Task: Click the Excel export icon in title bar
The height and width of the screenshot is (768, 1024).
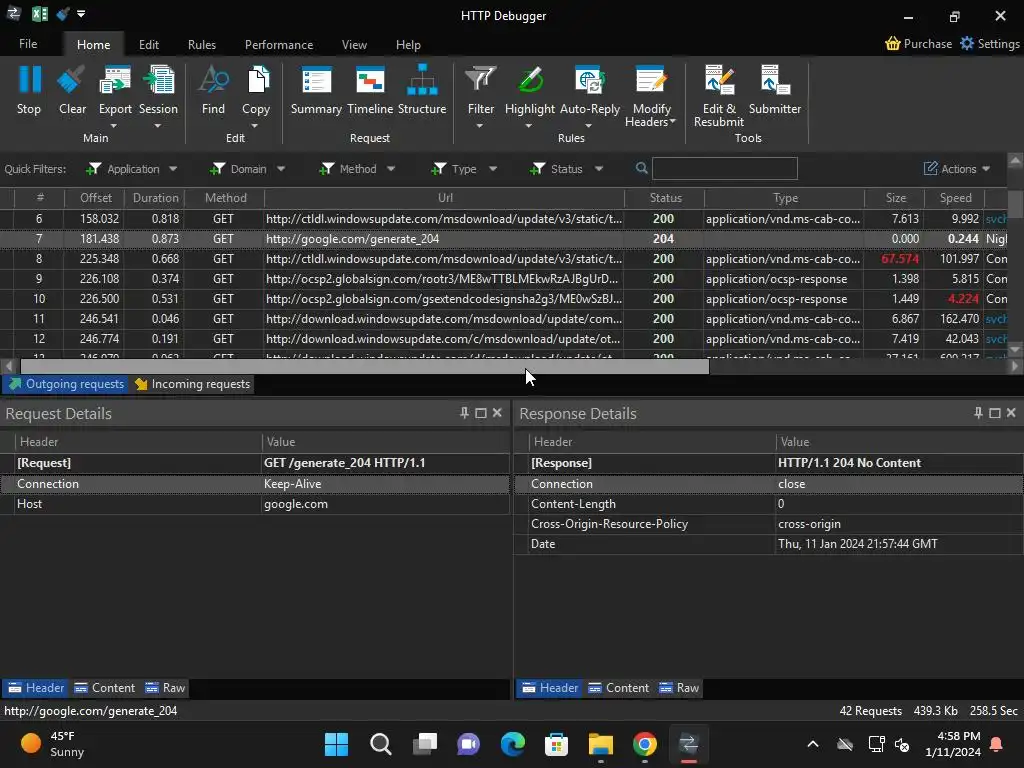Action: (40, 14)
